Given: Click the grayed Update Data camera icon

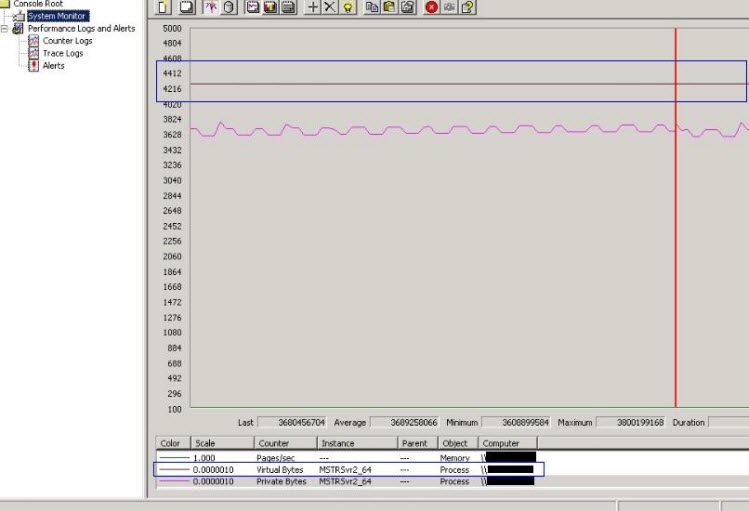Looking at the screenshot, I should [449, 7].
